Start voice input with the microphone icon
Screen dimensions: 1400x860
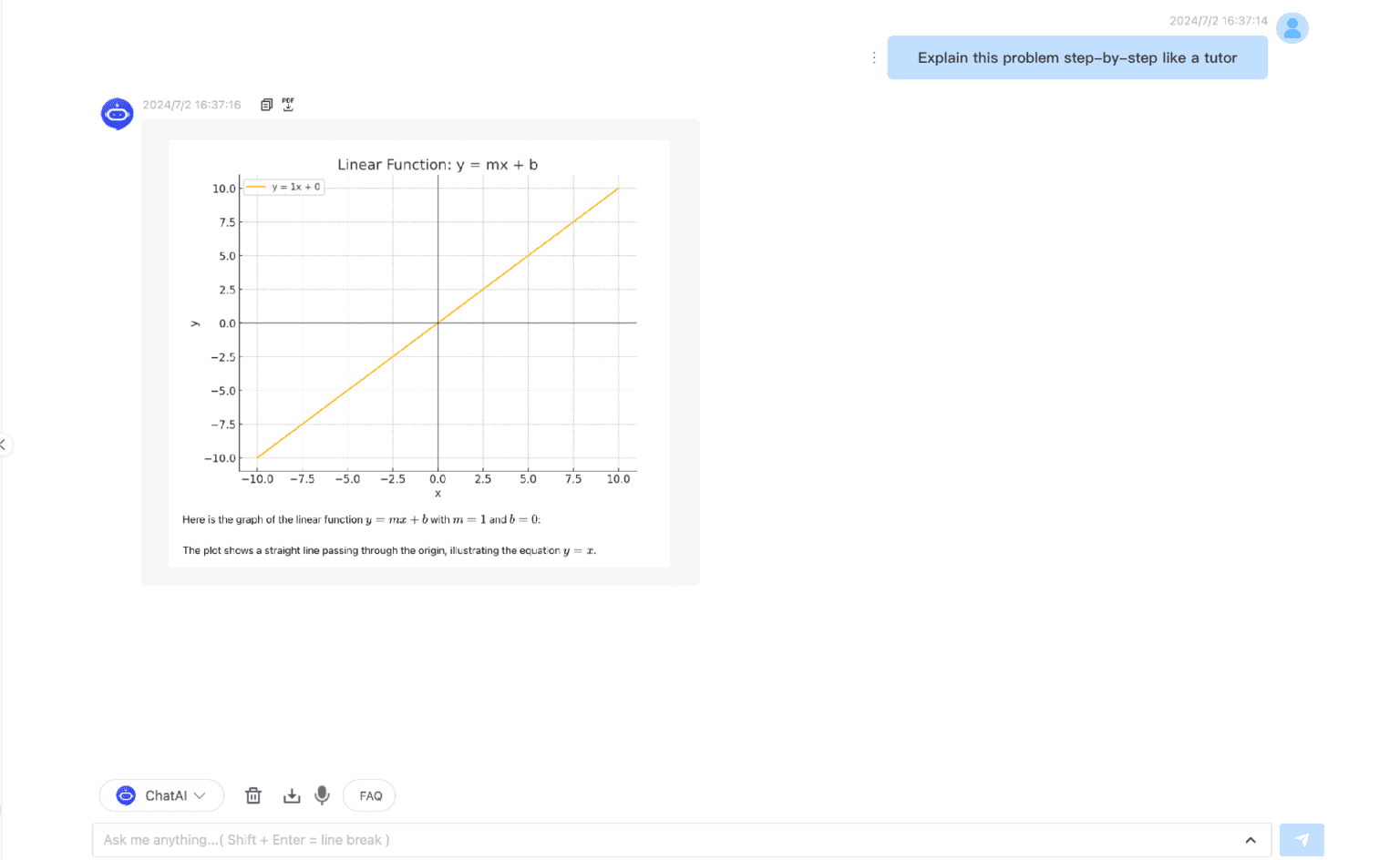[322, 795]
